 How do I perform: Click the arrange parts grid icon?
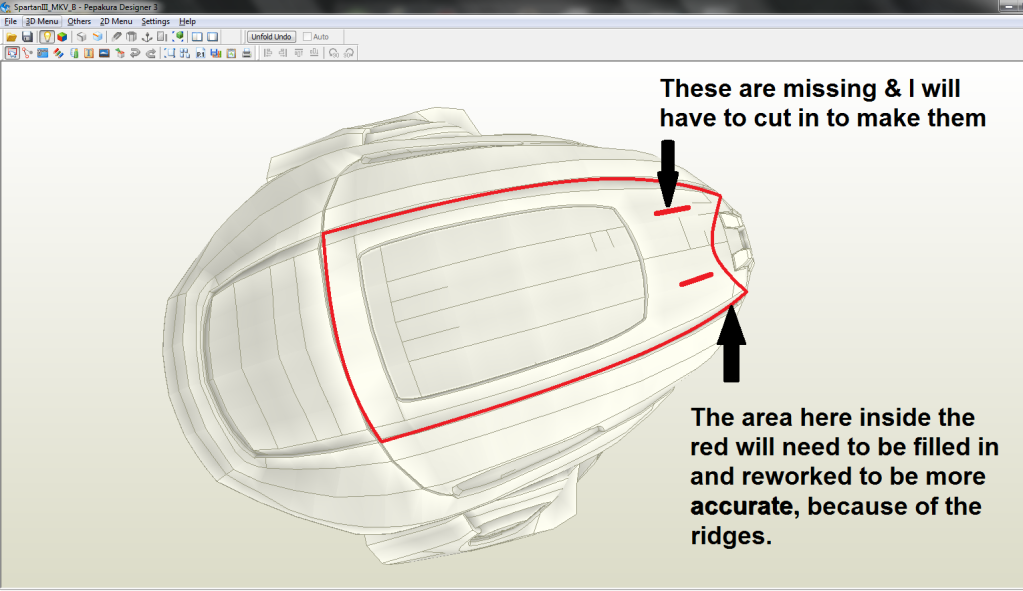(x=185, y=53)
